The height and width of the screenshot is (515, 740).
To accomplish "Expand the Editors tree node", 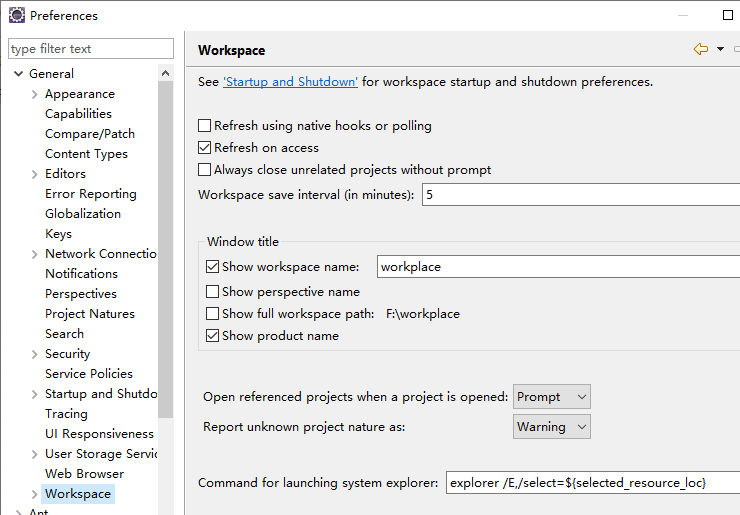I will (35, 174).
